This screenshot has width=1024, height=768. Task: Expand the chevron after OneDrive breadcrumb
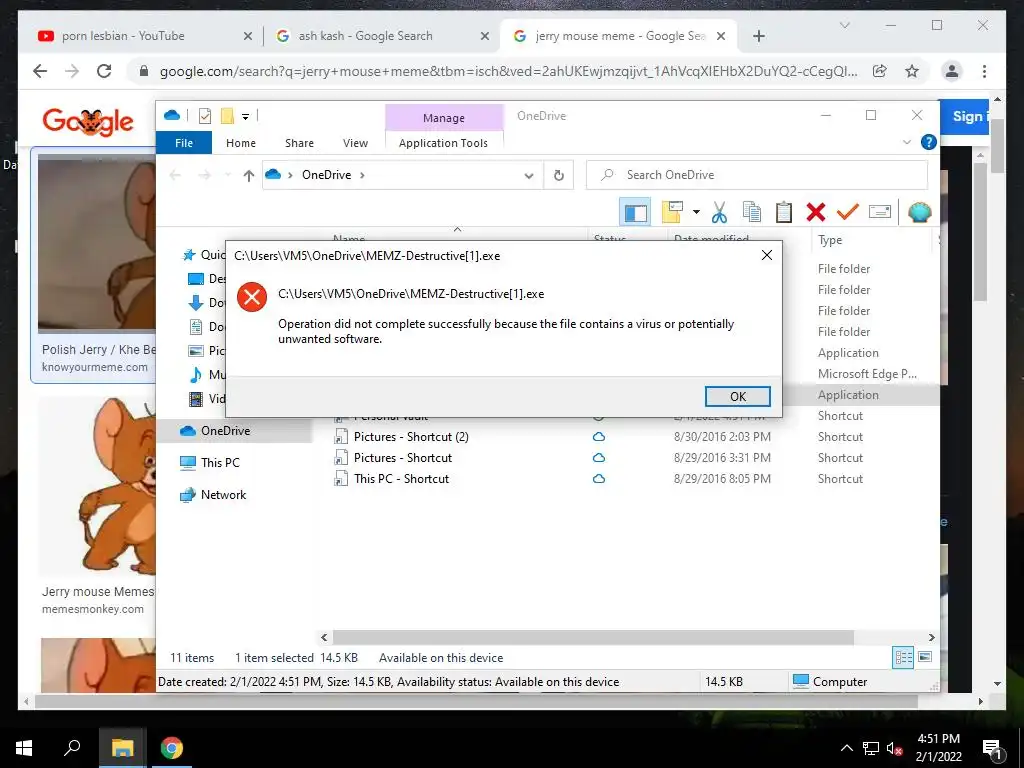pyautogui.click(x=362, y=175)
